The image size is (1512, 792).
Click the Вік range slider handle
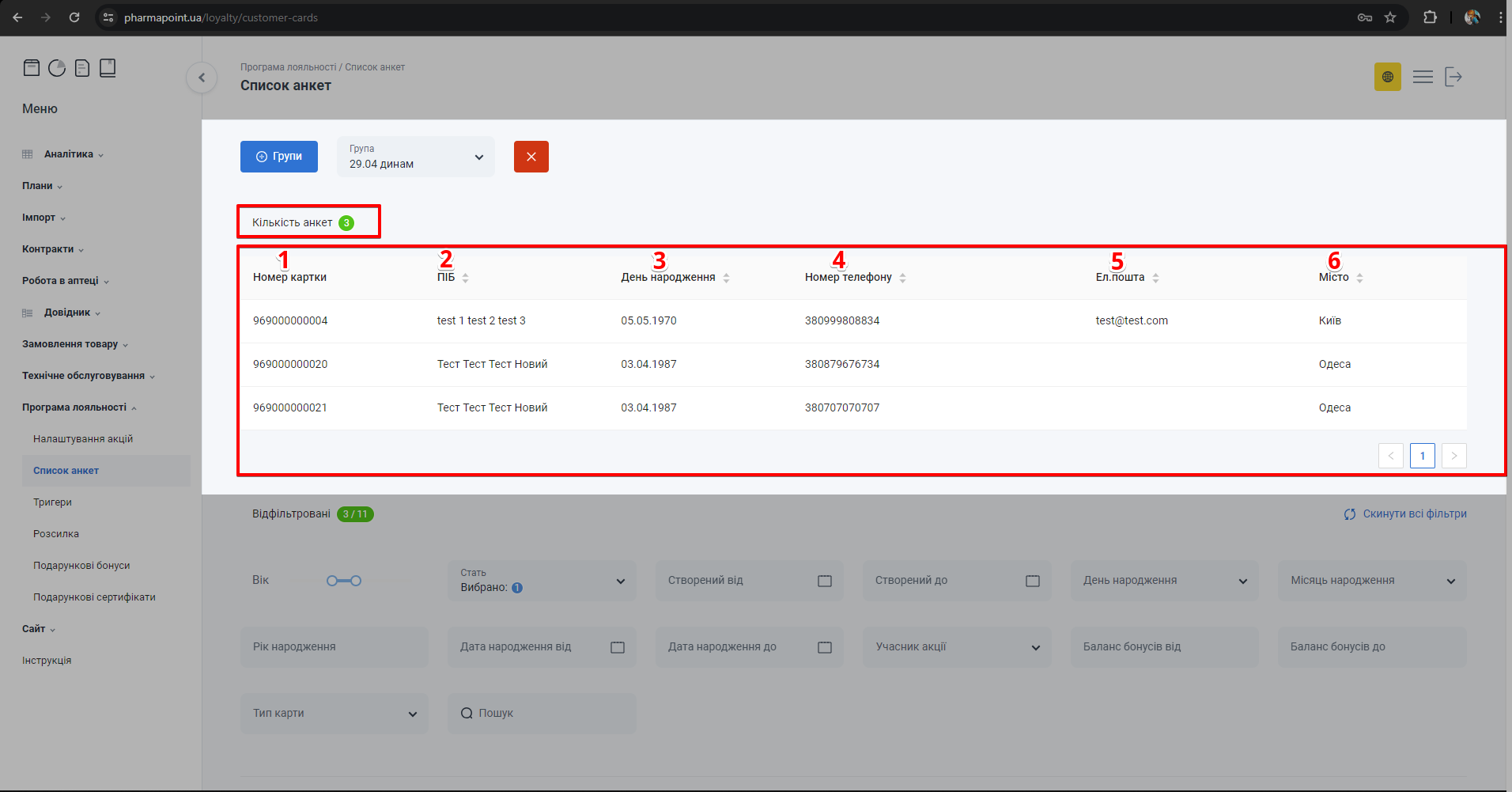click(332, 581)
